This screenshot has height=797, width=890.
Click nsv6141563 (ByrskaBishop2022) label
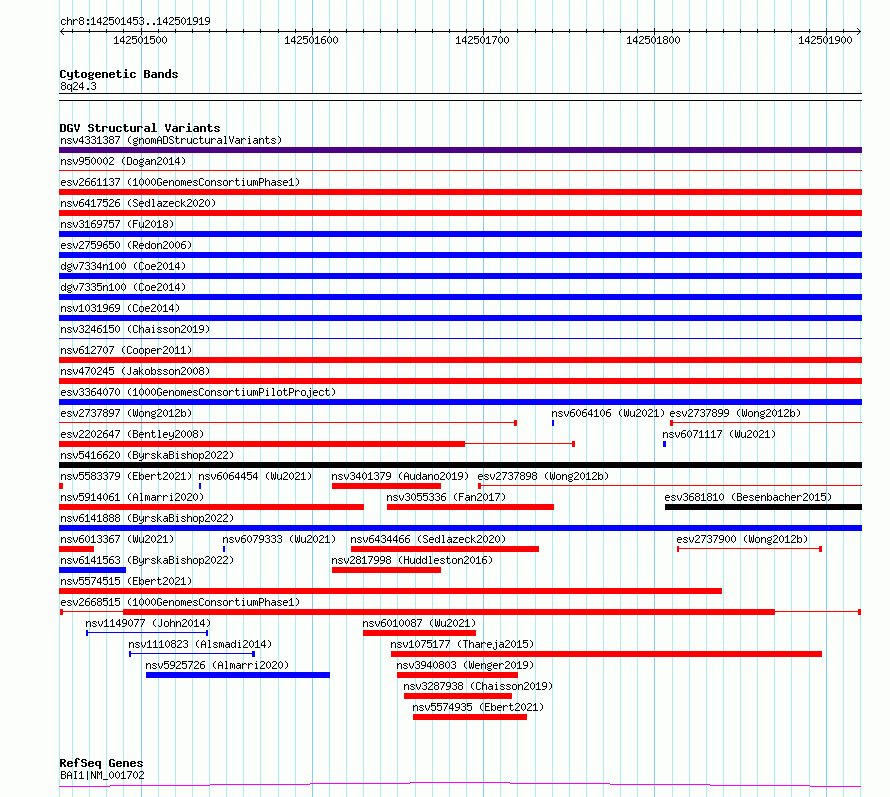tap(147, 560)
